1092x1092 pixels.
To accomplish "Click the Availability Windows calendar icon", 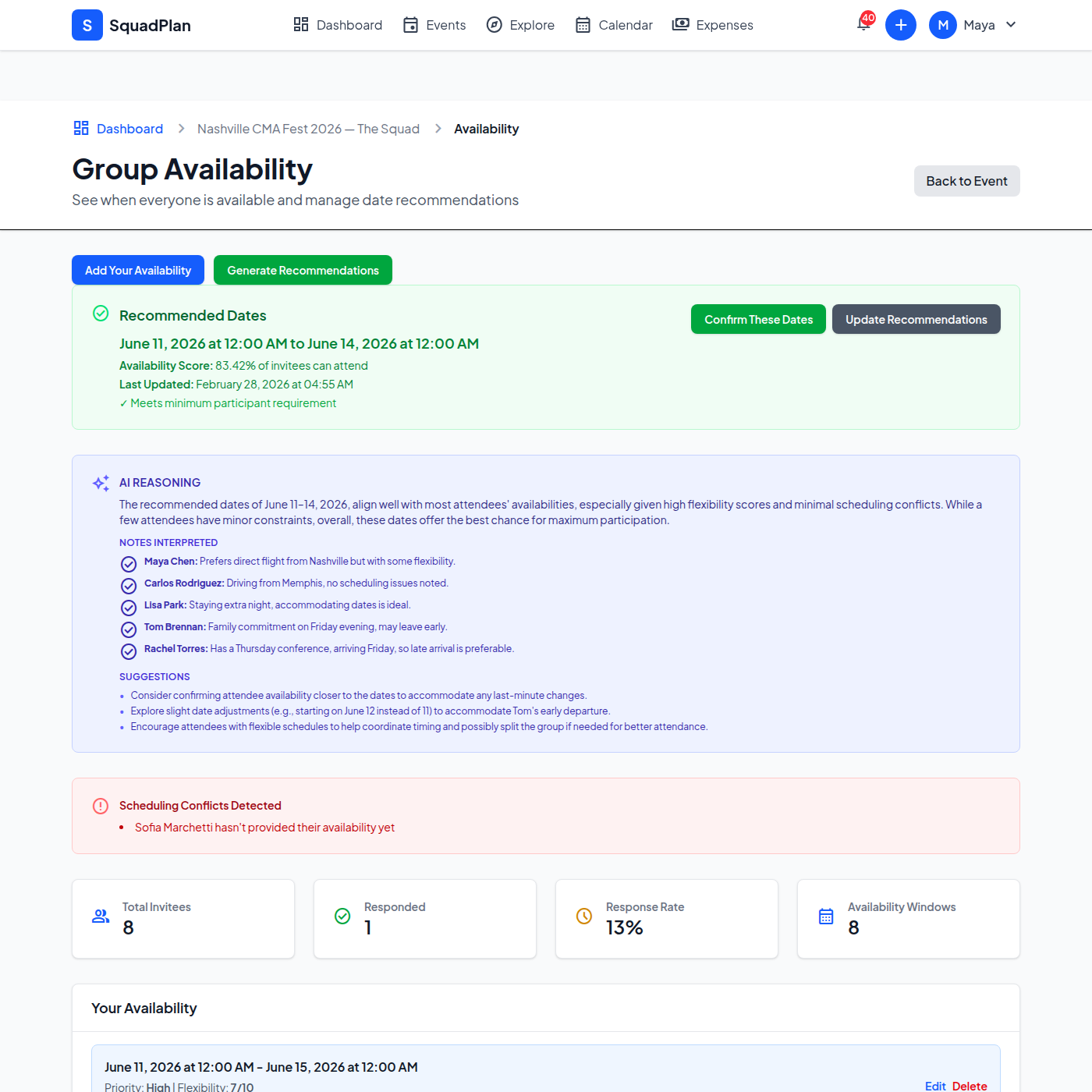I will [826, 916].
